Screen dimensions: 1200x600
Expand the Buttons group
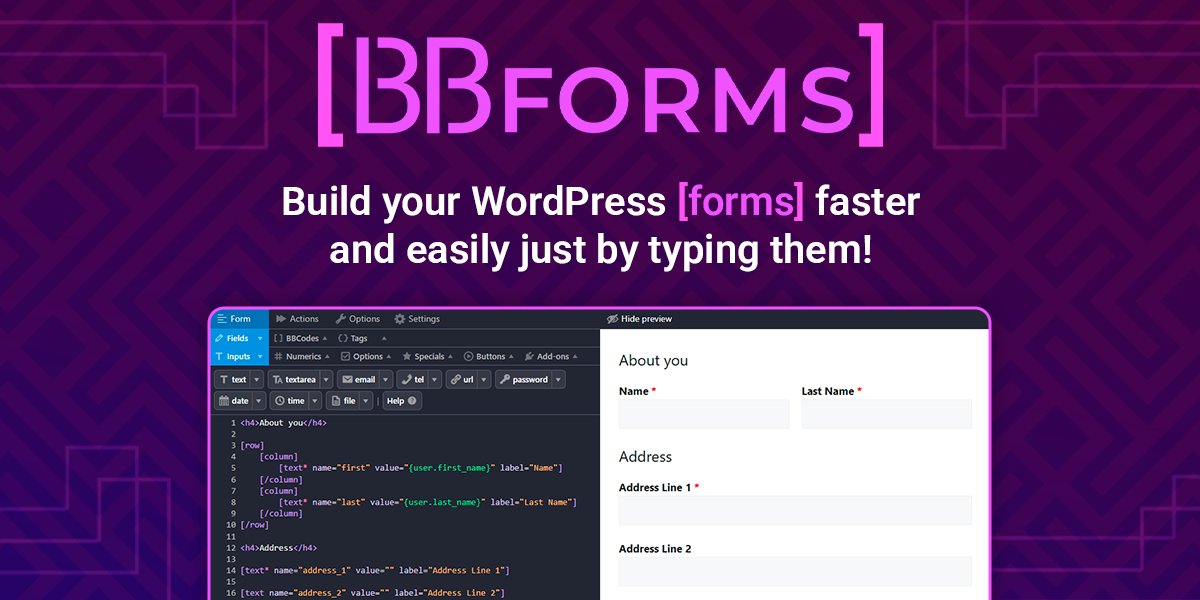pyautogui.click(x=490, y=356)
